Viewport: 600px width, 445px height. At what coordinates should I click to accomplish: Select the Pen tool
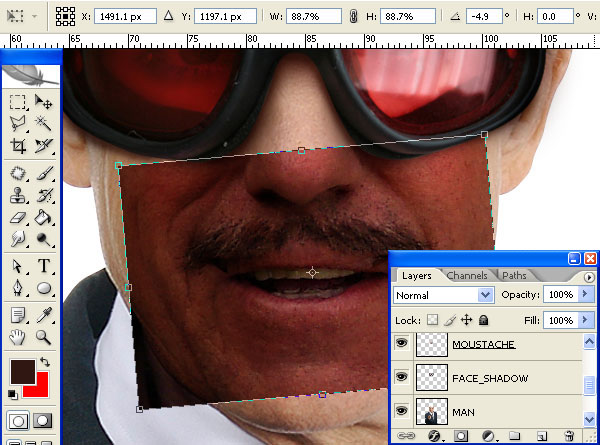tap(18, 288)
